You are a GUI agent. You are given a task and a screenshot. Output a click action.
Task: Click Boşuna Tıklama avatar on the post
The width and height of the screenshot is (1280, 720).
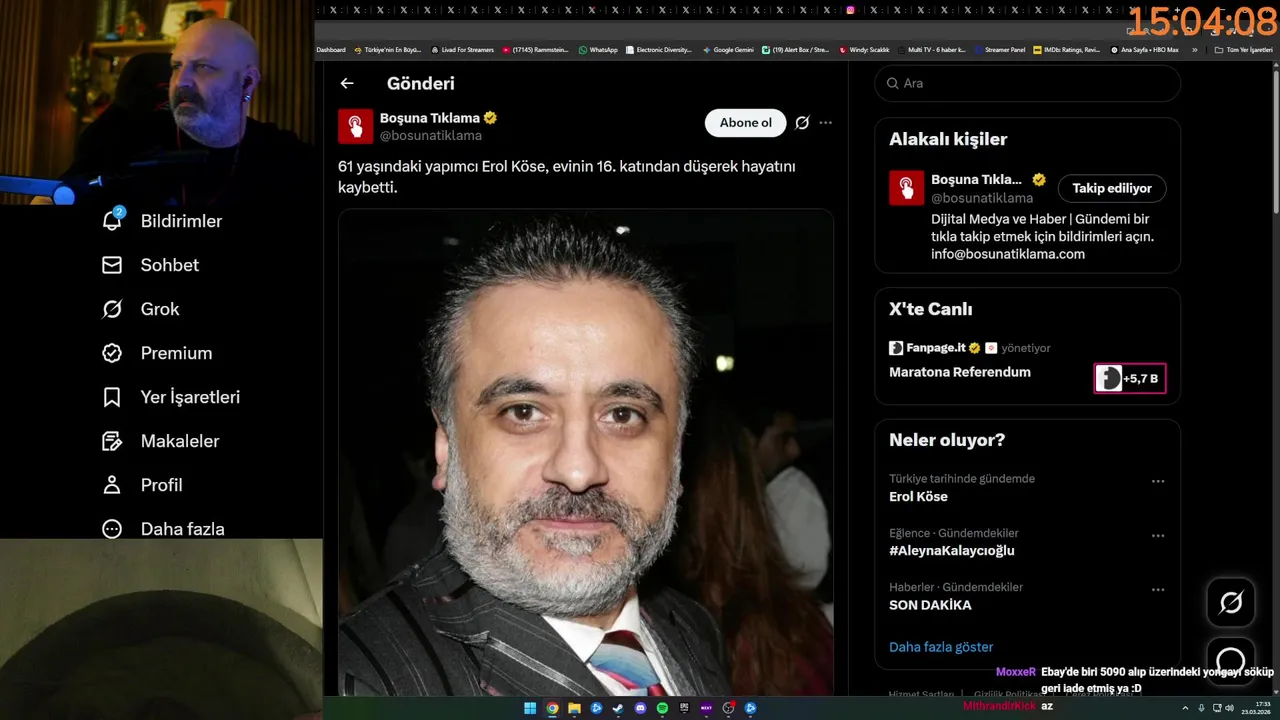356,126
